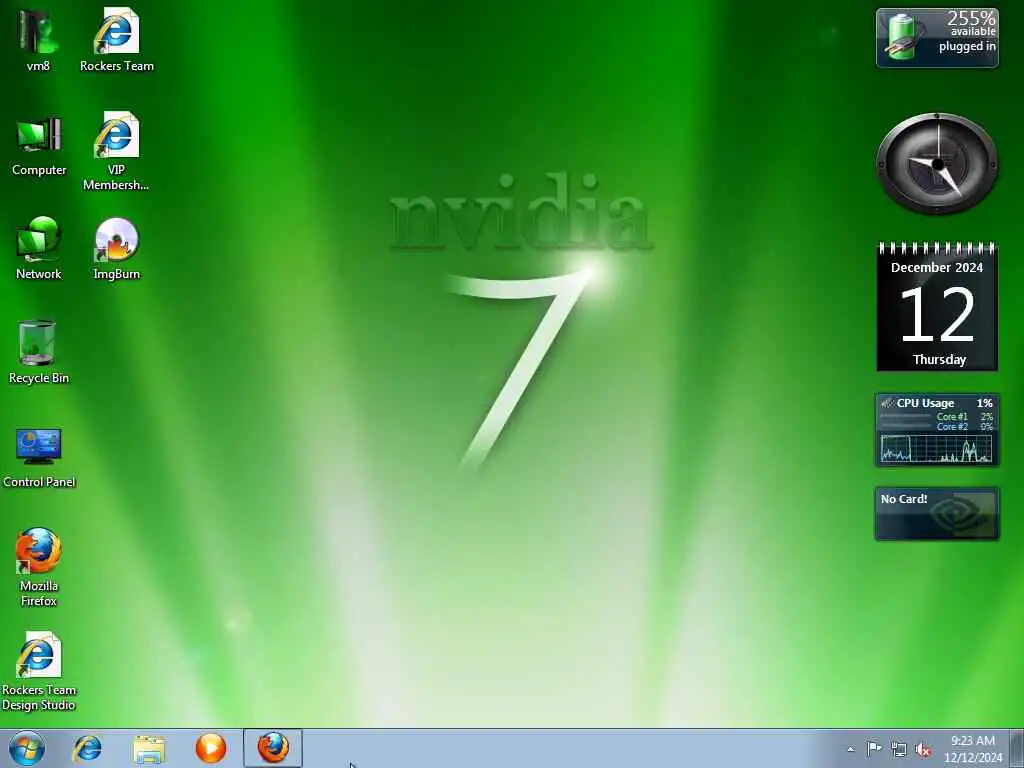
Task: Select the ImgBurn shortcut
Action: (116, 248)
